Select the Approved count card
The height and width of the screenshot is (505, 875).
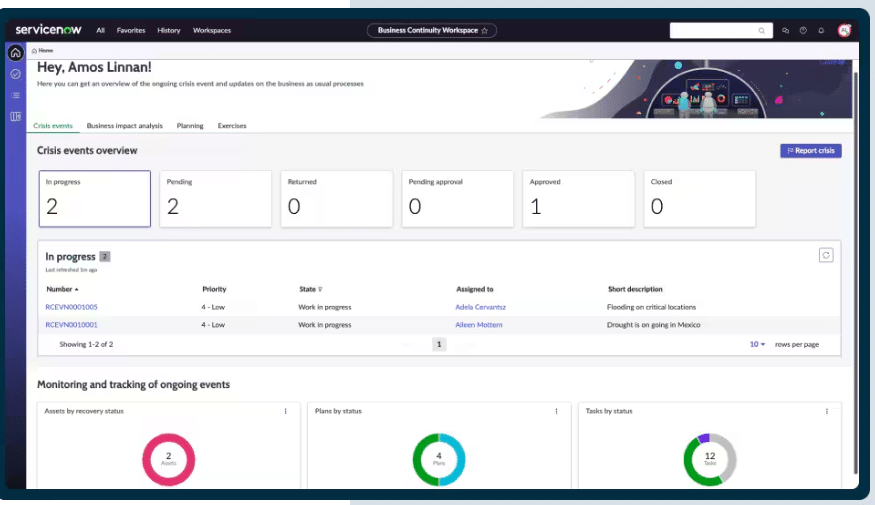click(579, 199)
